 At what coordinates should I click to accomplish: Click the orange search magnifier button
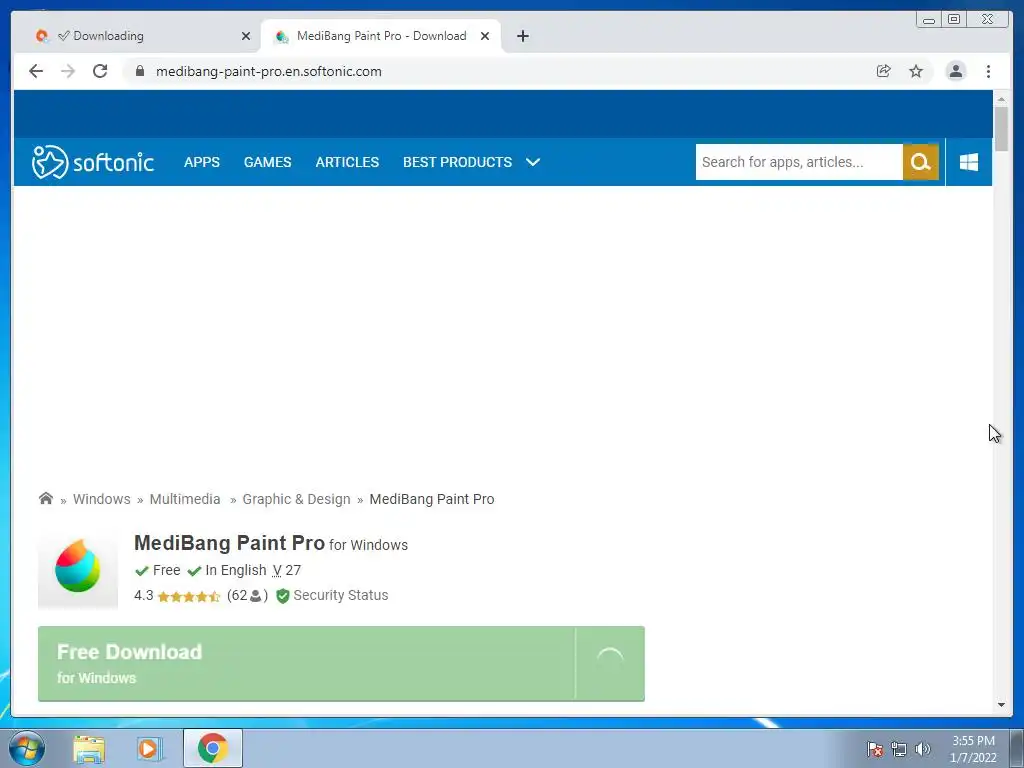pos(921,162)
